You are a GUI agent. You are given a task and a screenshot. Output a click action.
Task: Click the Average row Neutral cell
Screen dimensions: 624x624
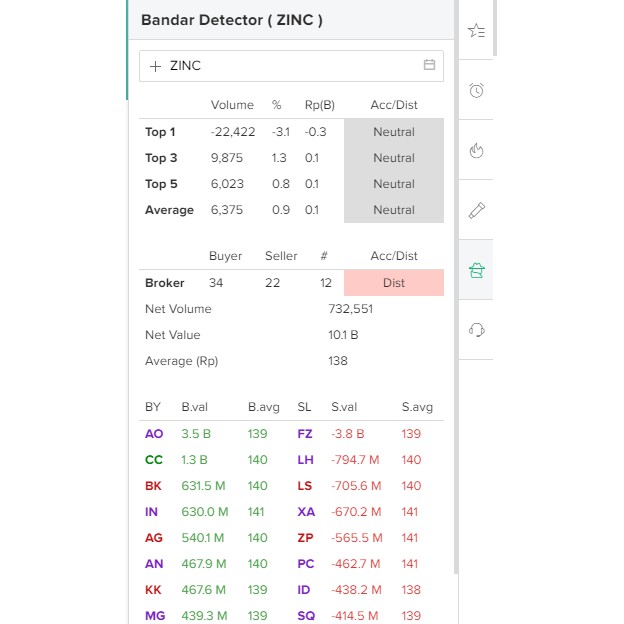pos(394,210)
